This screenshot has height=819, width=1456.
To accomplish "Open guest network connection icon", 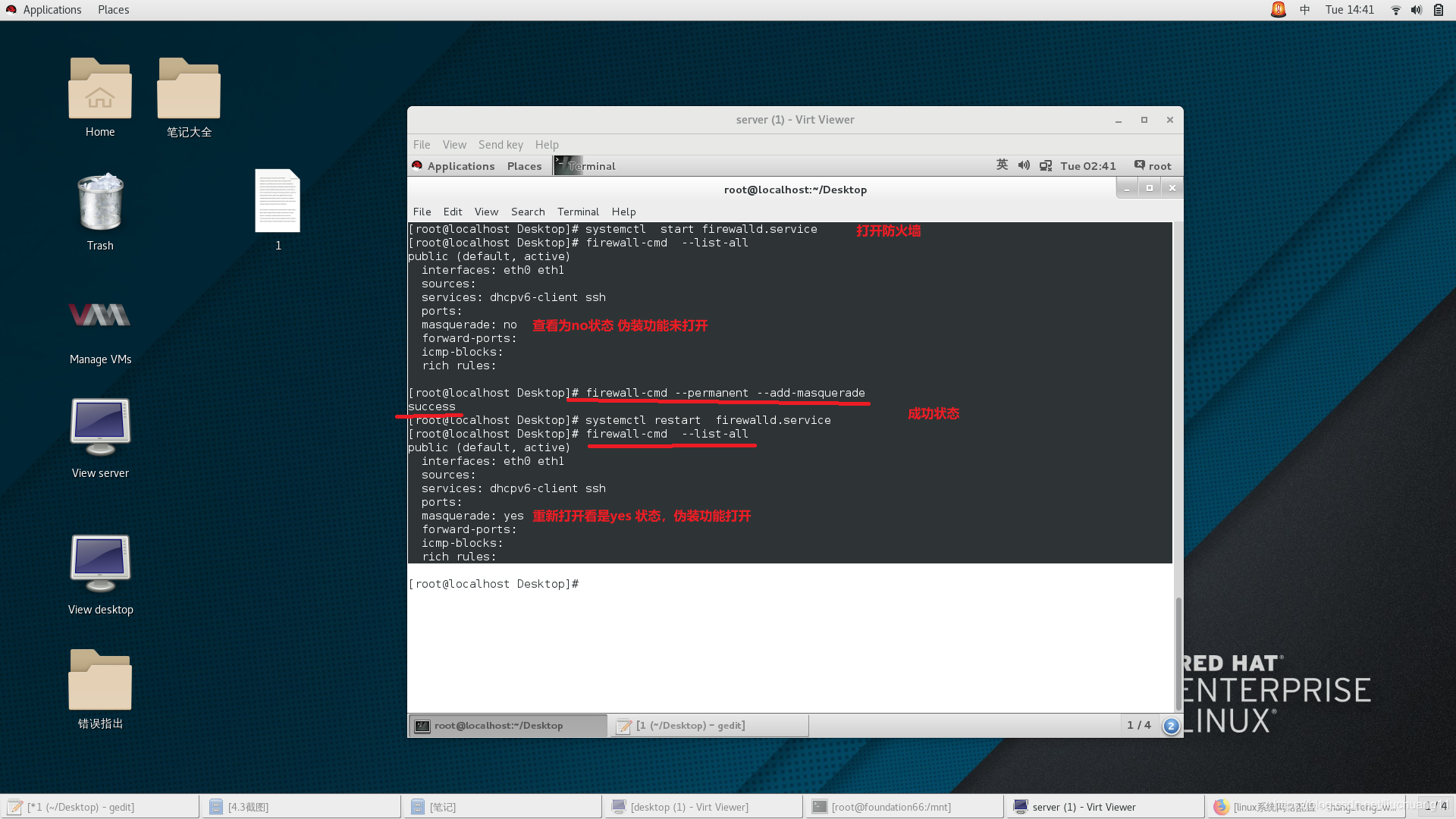I will click(x=1046, y=166).
